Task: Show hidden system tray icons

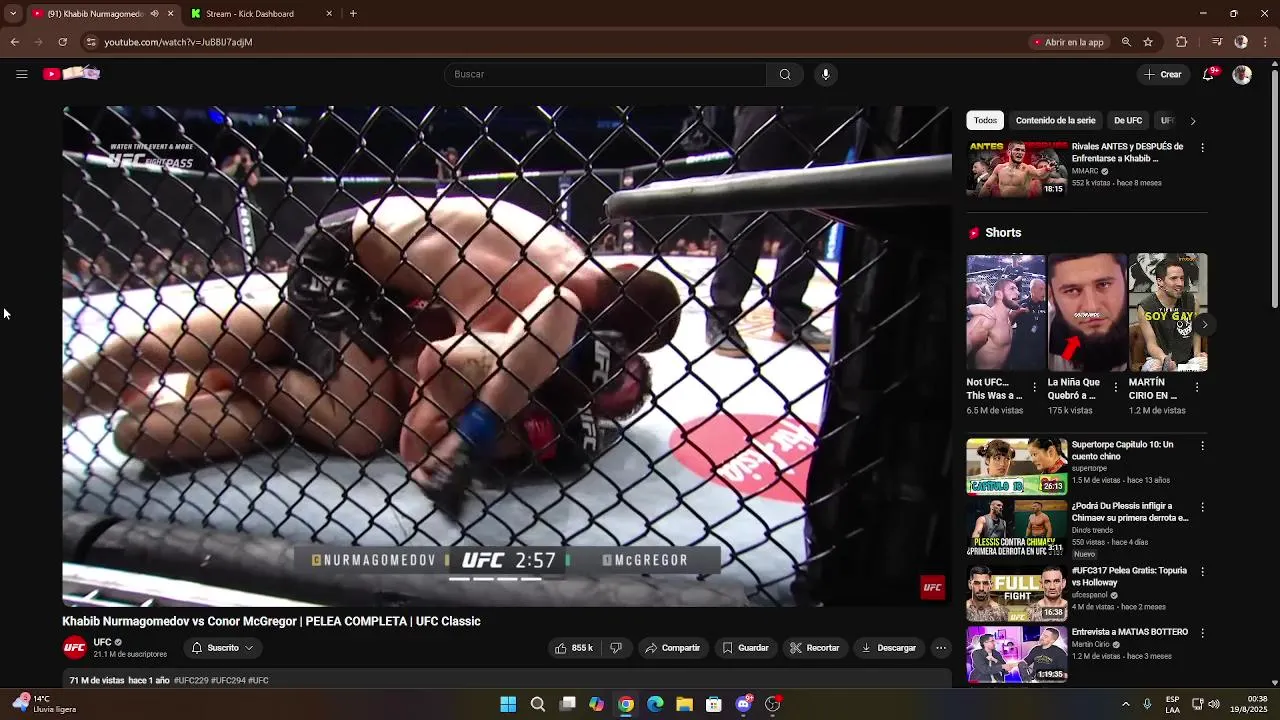Action: tap(1125, 704)
